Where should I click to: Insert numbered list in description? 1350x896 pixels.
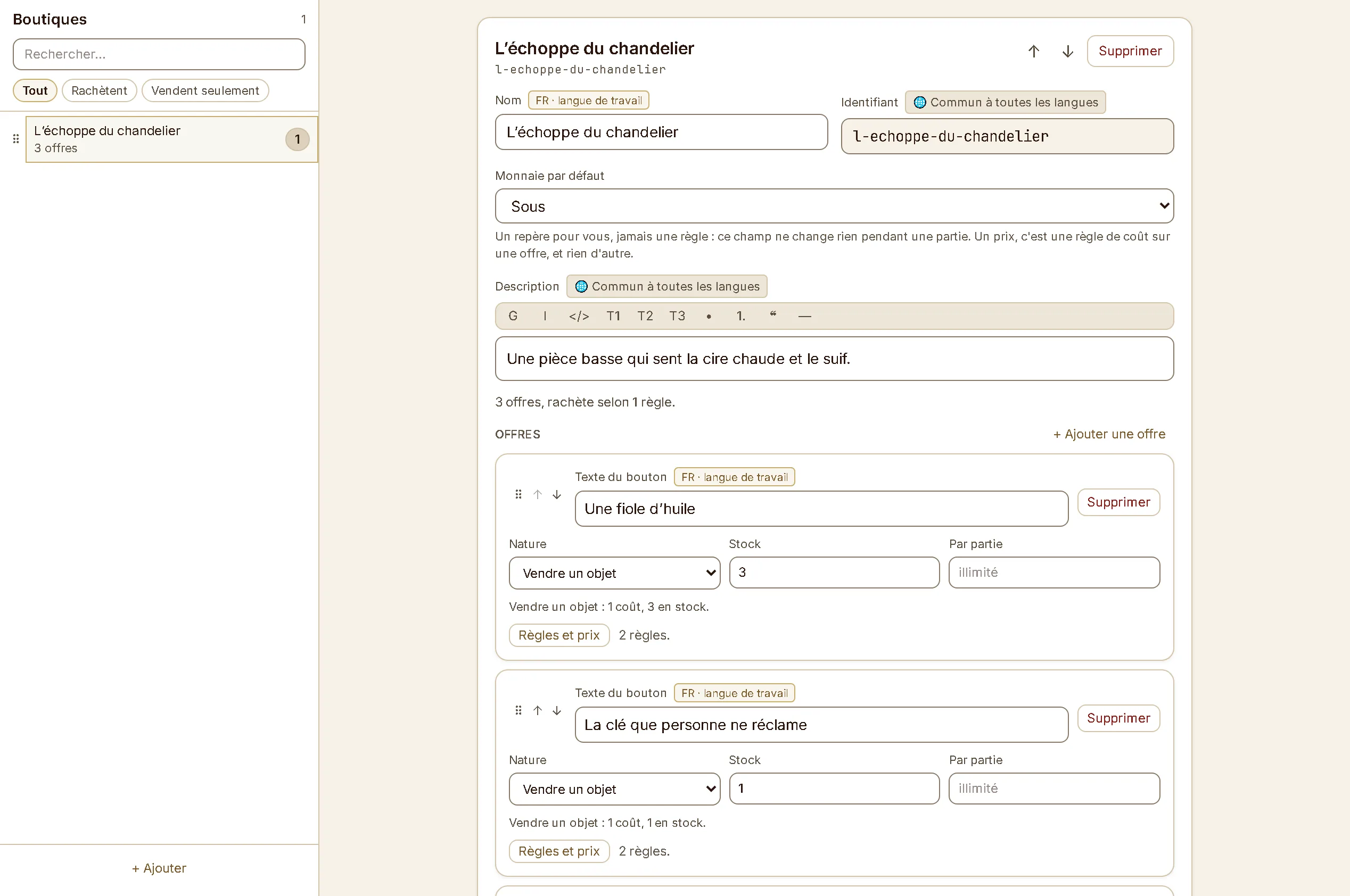[x=740, y=316]
